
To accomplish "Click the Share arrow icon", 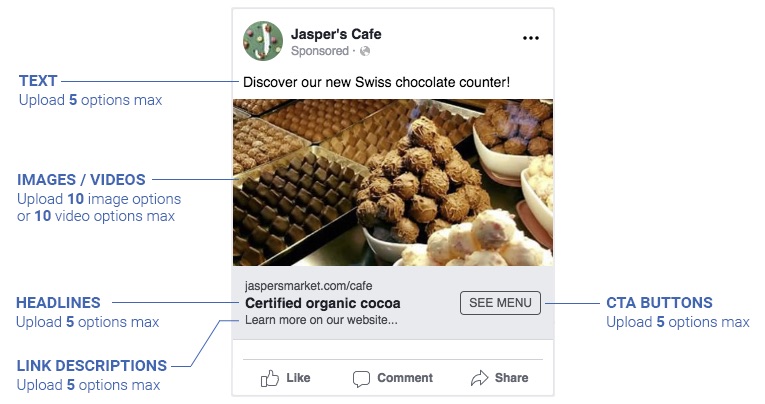I will coord(479,378).
